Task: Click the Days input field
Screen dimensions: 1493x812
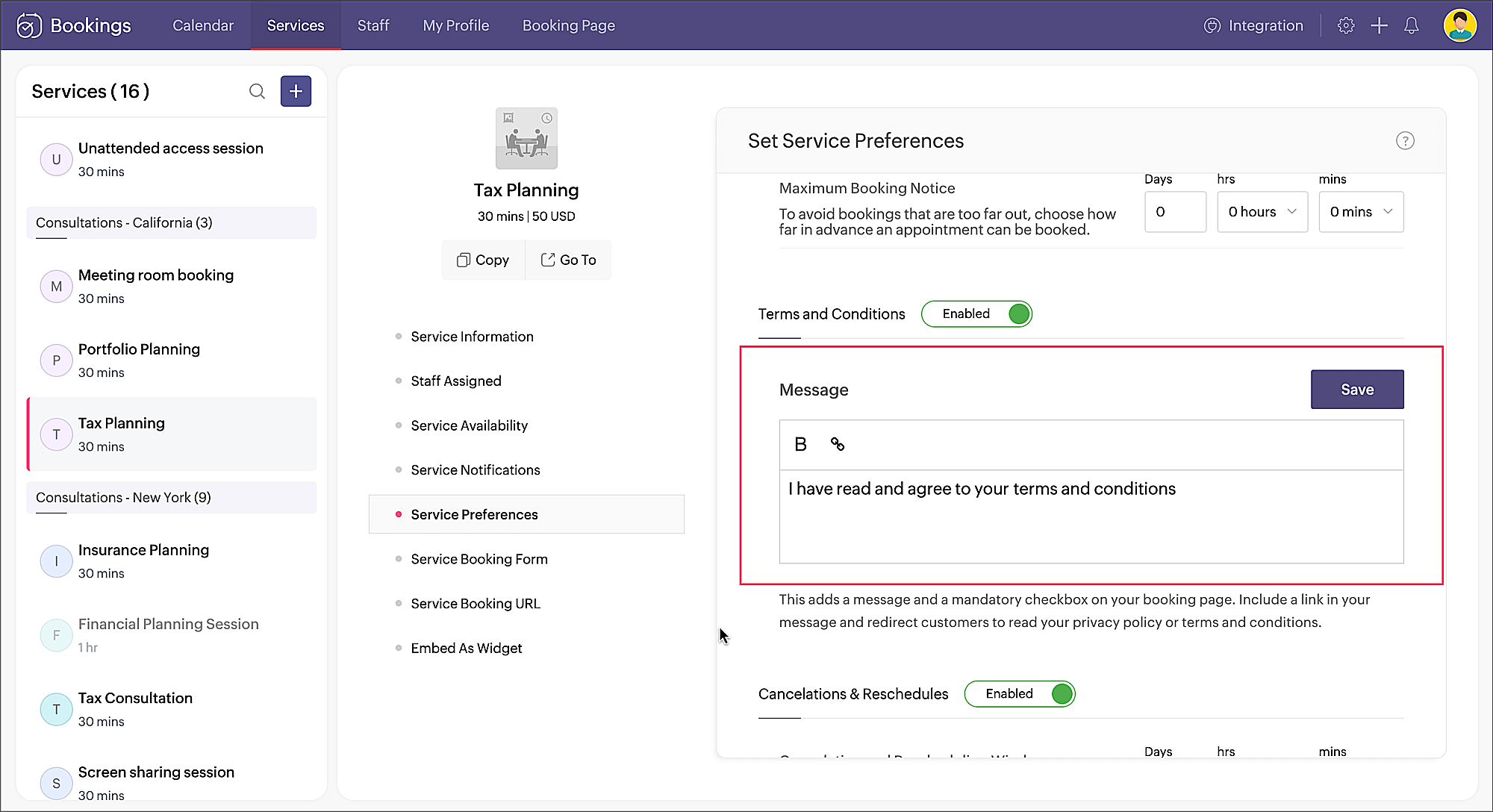Action: 1174,212
